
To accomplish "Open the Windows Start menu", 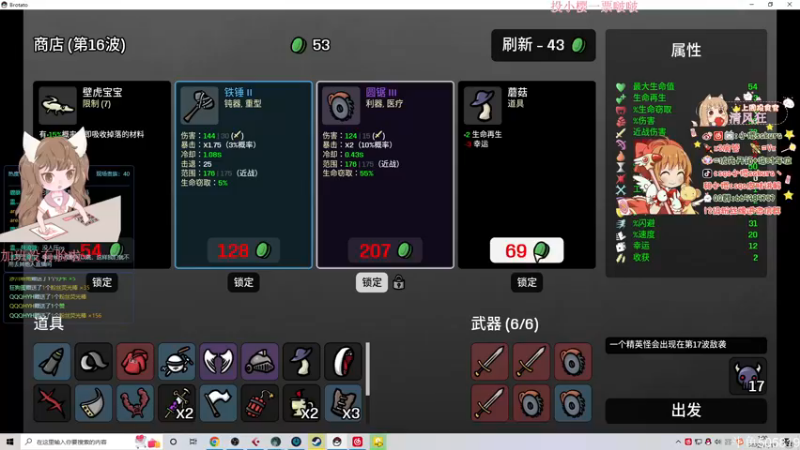I will click(10, 442).
